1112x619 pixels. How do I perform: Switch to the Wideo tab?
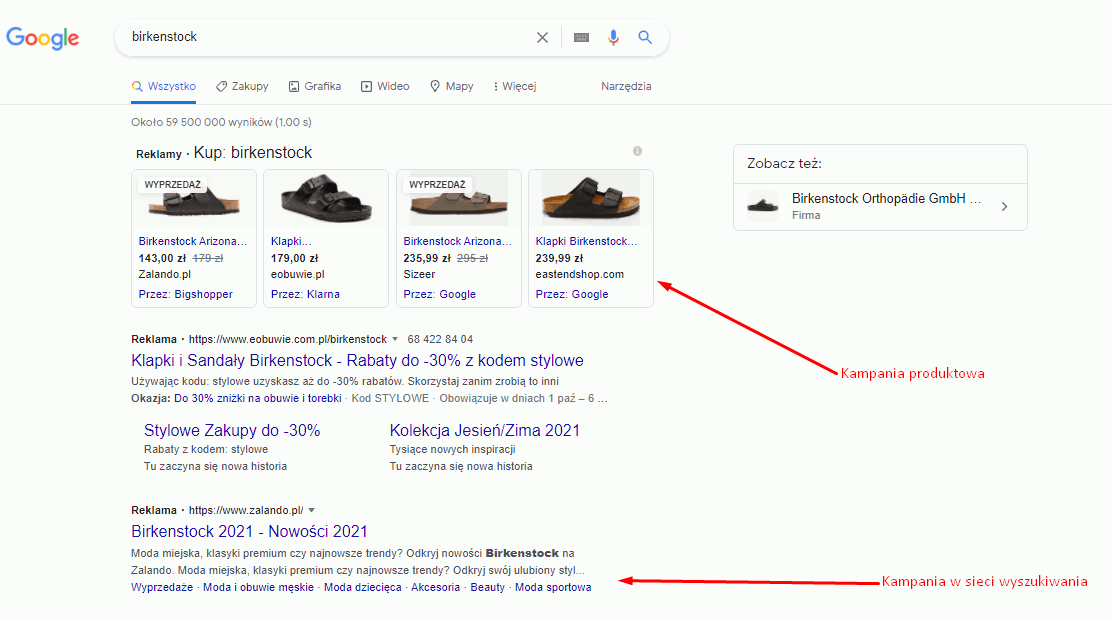click(385, 87)
